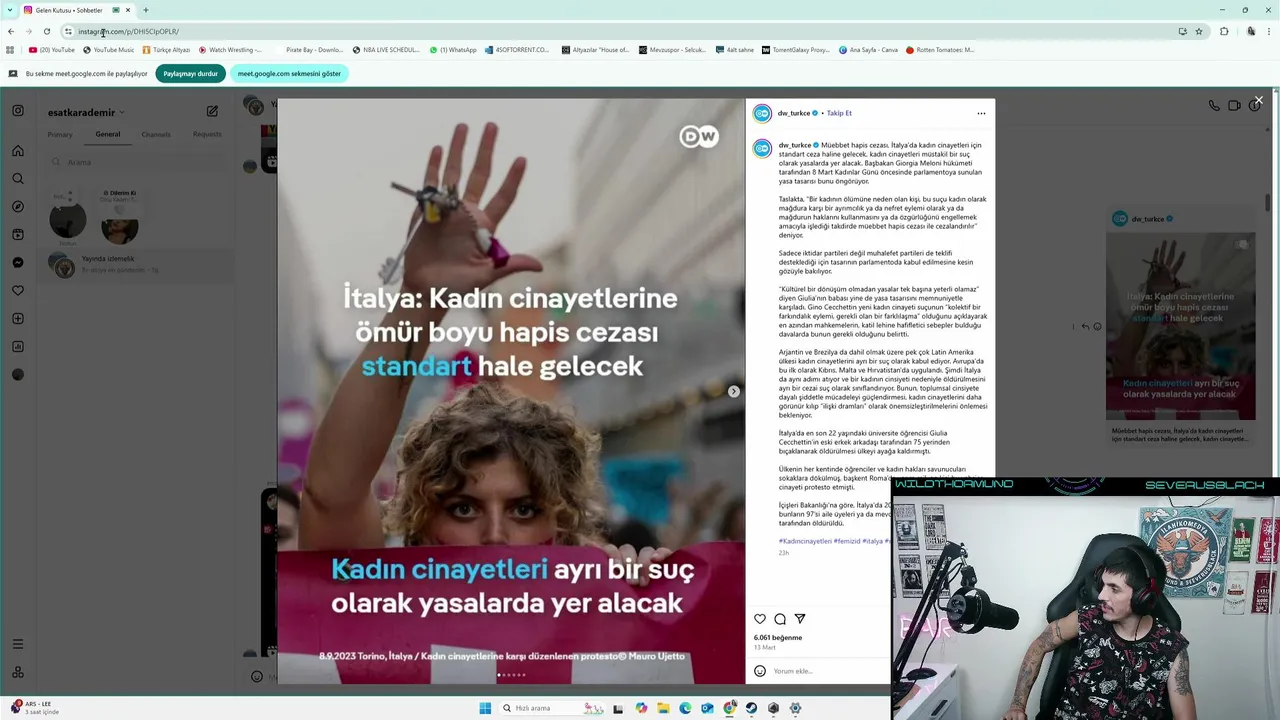Click the shared dw_turkce post preview in chat
The width and height of the screenshot is (1280, 720).
tap(1180, 325)
